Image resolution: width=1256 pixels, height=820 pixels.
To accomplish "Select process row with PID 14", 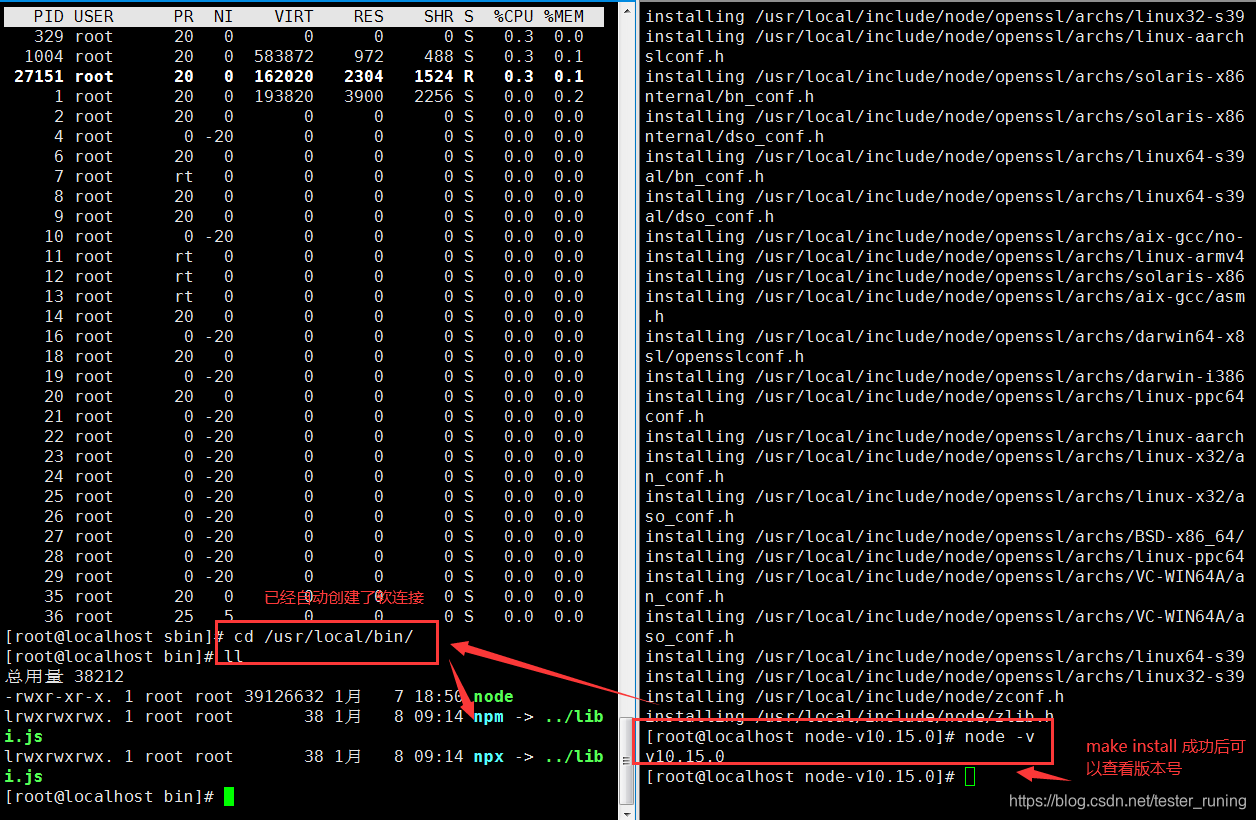I will click(x=304, y=316).
